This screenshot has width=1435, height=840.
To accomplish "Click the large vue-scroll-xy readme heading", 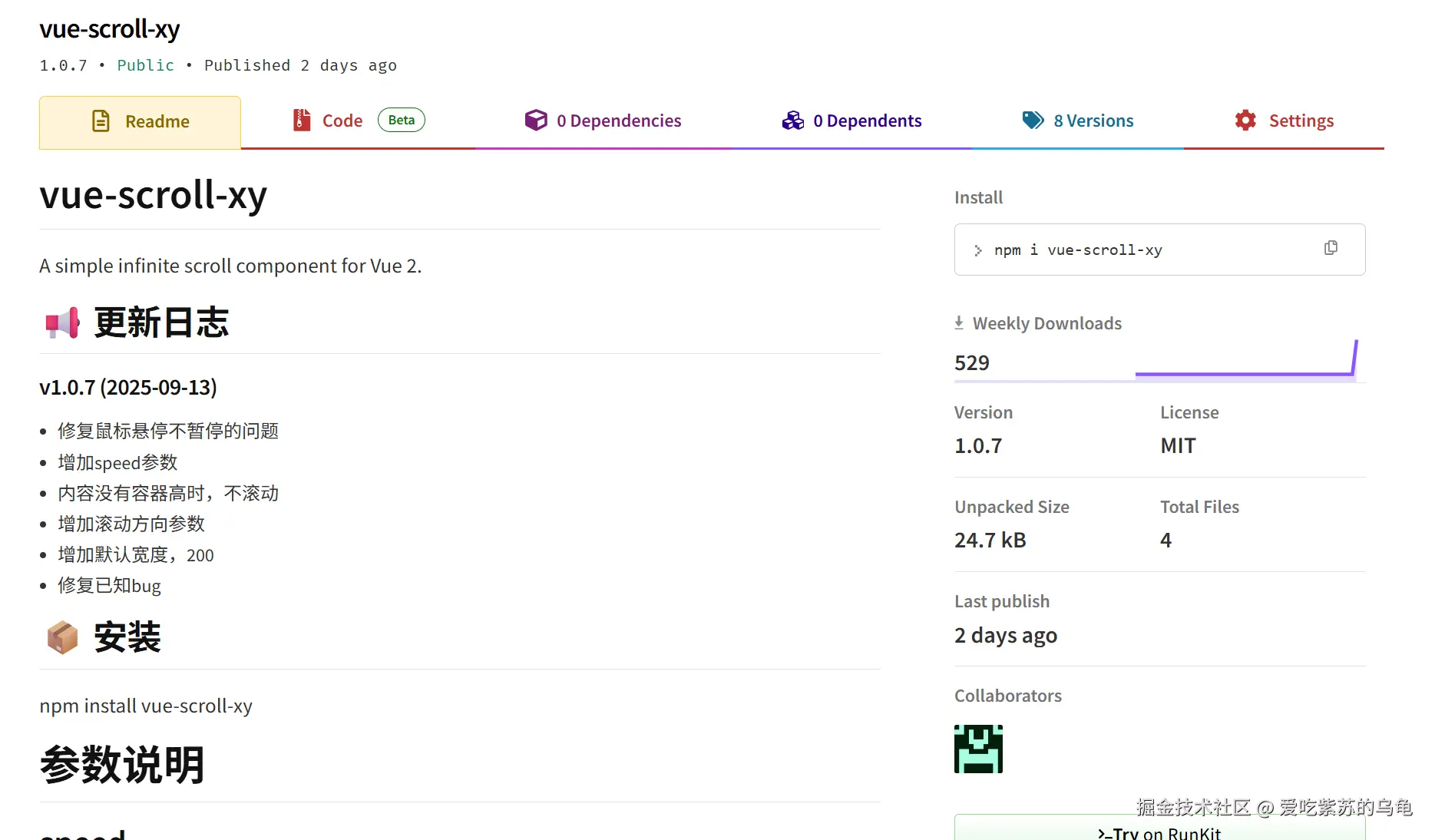I will coord(154,195).
